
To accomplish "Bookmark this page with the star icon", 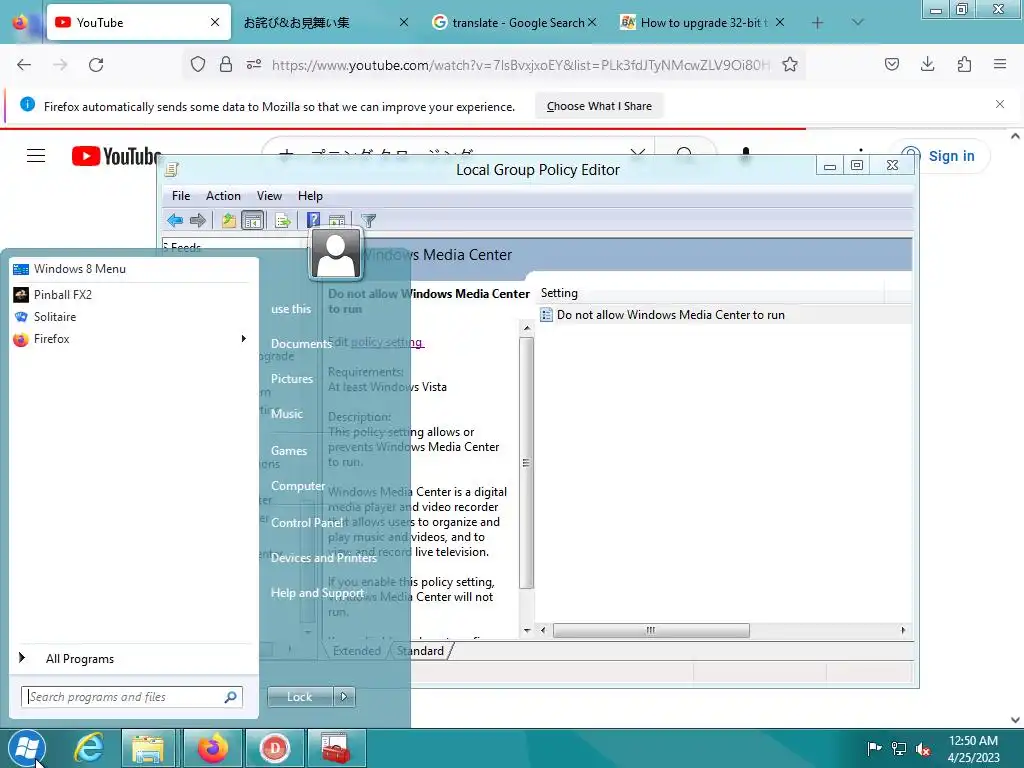I will coord(790,65).
